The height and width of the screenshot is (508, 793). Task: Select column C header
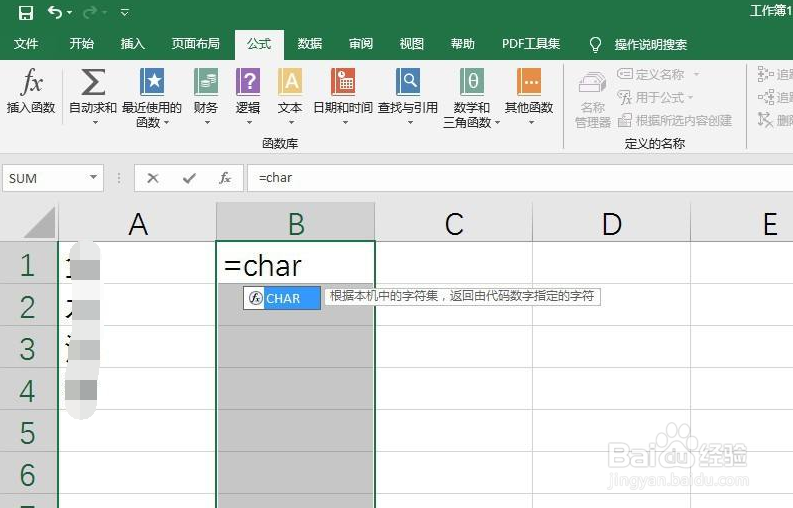[x=454, y=223]
